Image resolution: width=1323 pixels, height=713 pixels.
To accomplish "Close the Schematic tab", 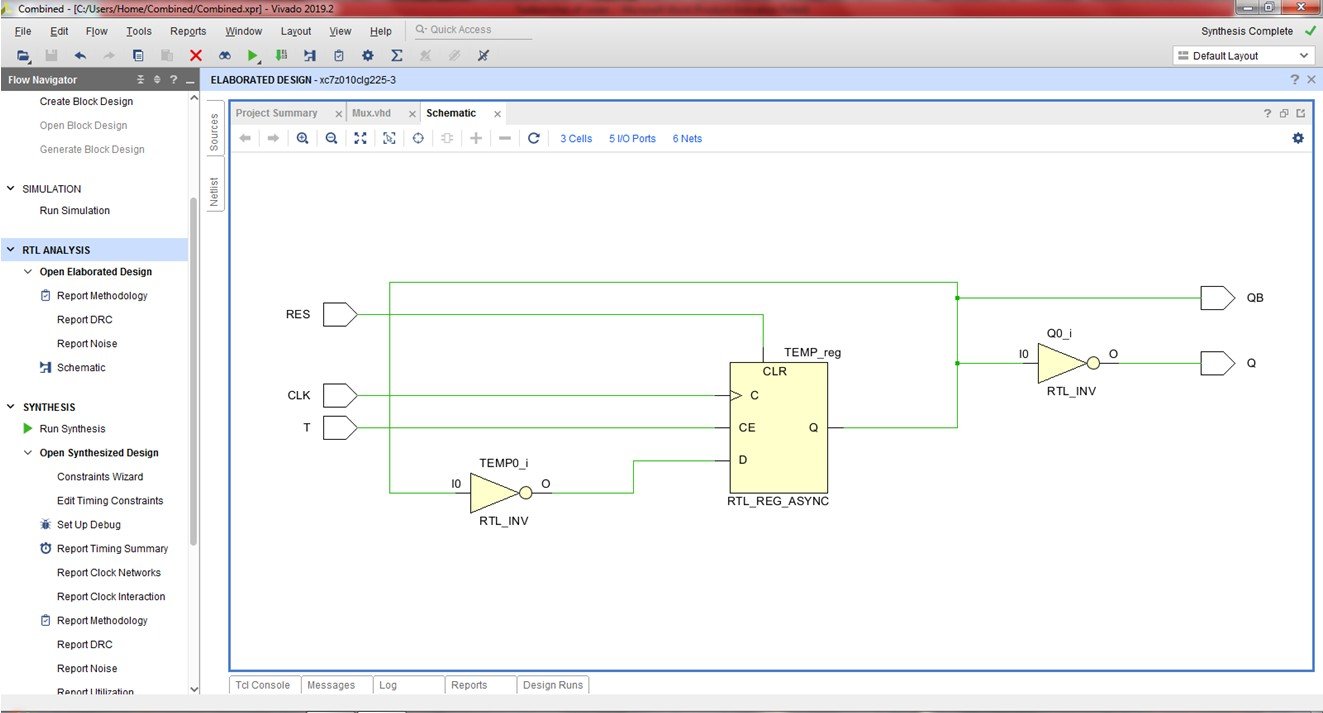I will click(x=498, y=114).
